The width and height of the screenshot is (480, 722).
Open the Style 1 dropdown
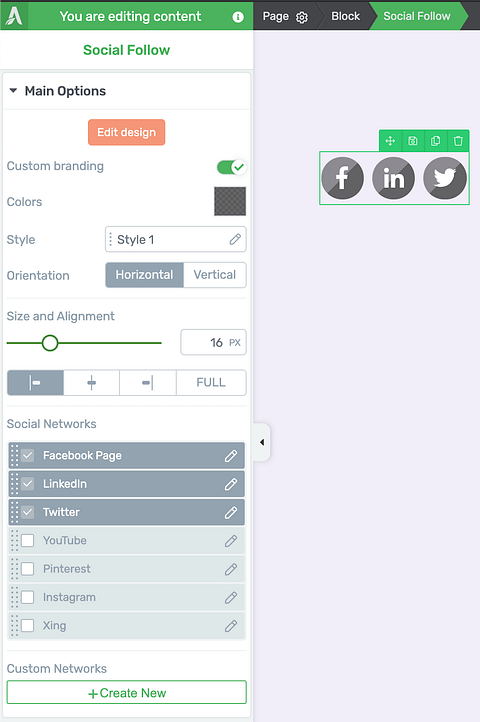pos(176,239)
